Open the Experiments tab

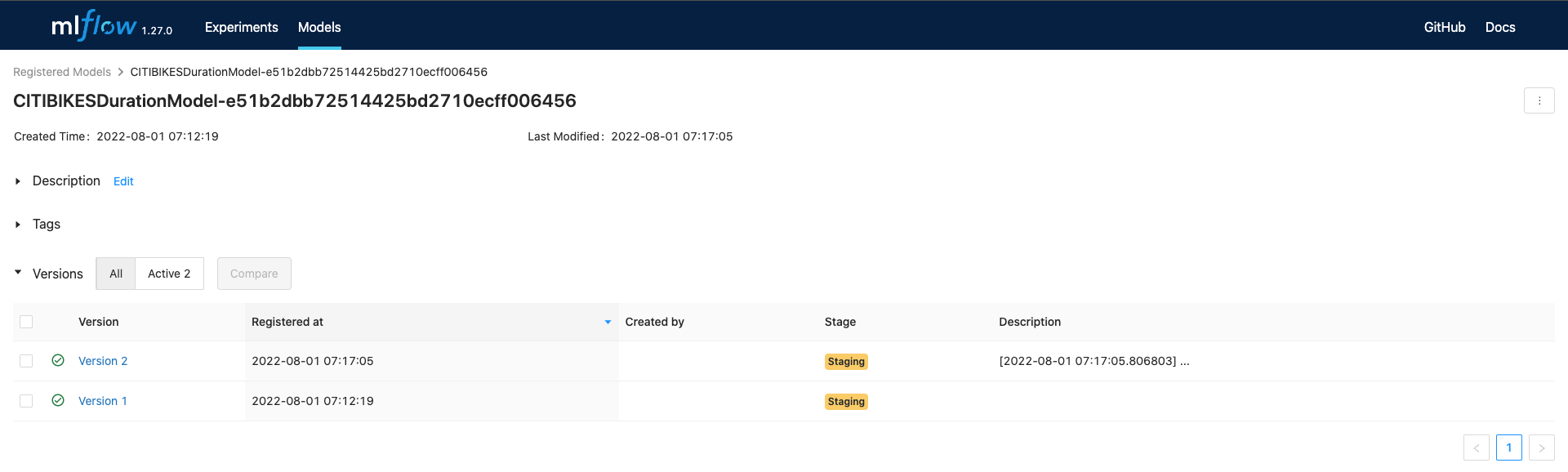[x=242, y=27]
